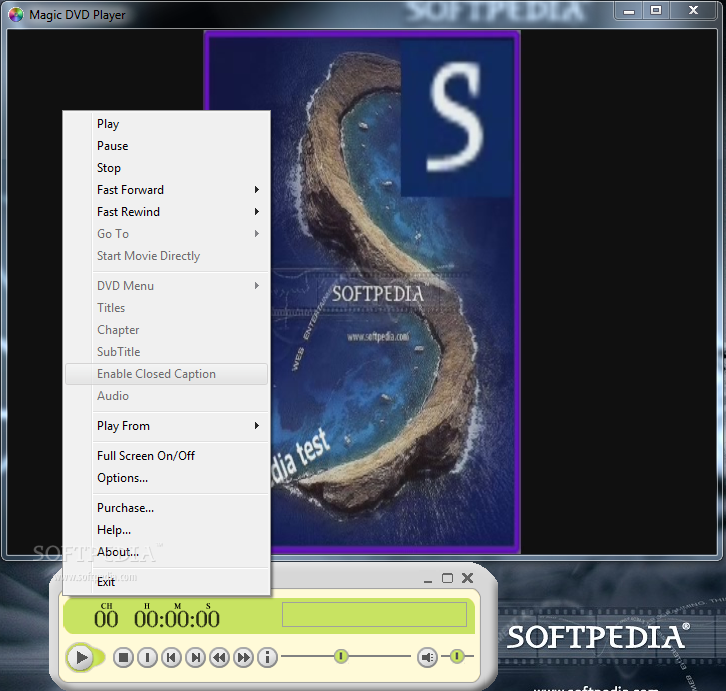Open Options... from the menu

click(x=167, y=478)
